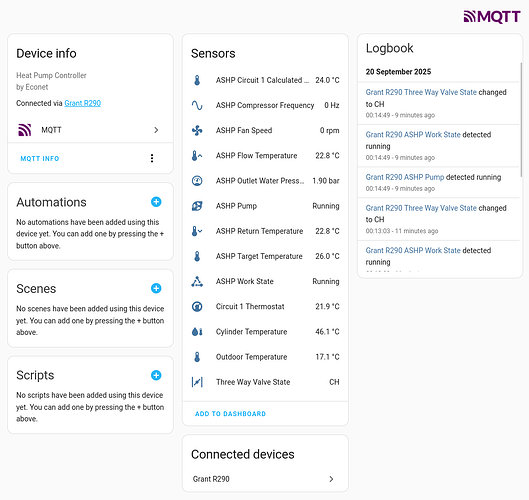Image resolution: width=529 pixels, height=500 pixels.
Task: Add a new scene with plus button
Action: point(156,288)
